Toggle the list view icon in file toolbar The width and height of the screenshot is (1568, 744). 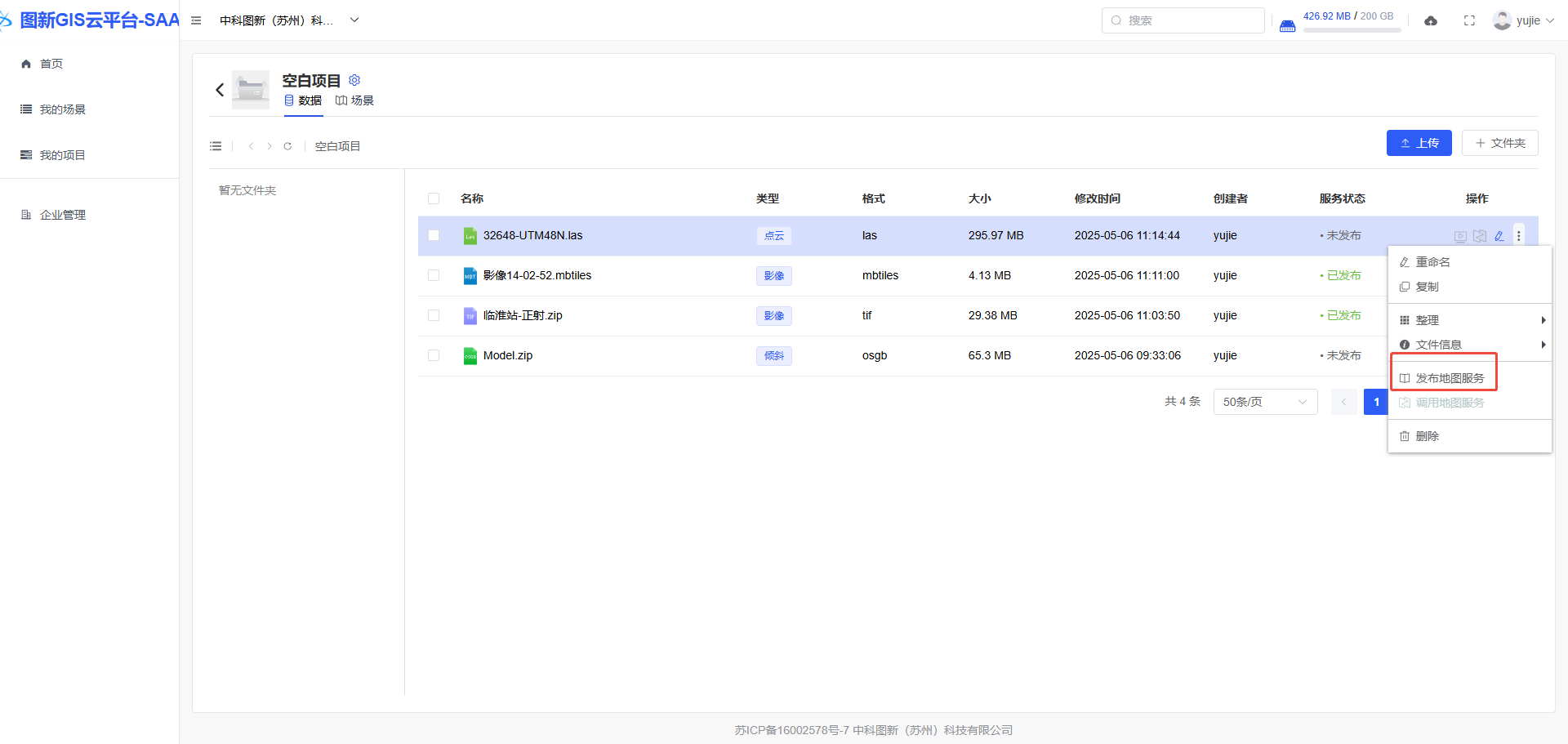[216, 146]
